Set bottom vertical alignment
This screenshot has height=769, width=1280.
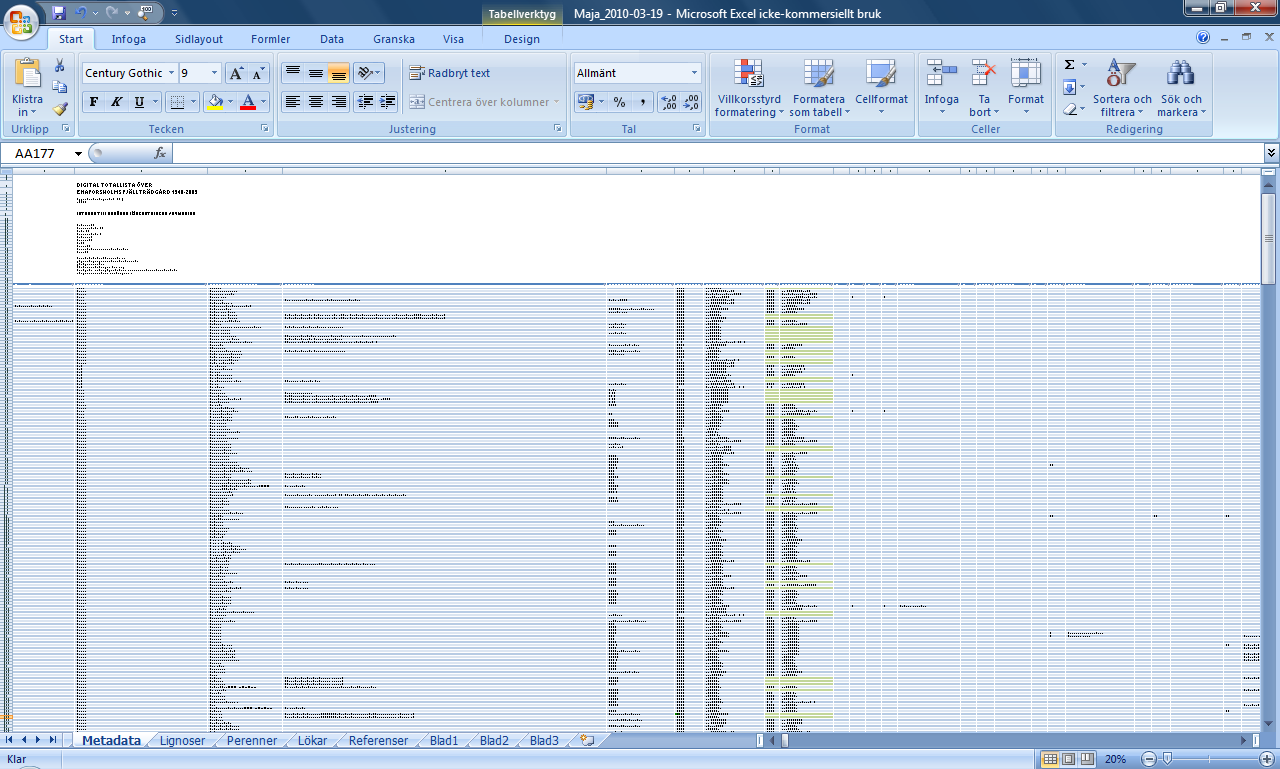click(338, 73)
